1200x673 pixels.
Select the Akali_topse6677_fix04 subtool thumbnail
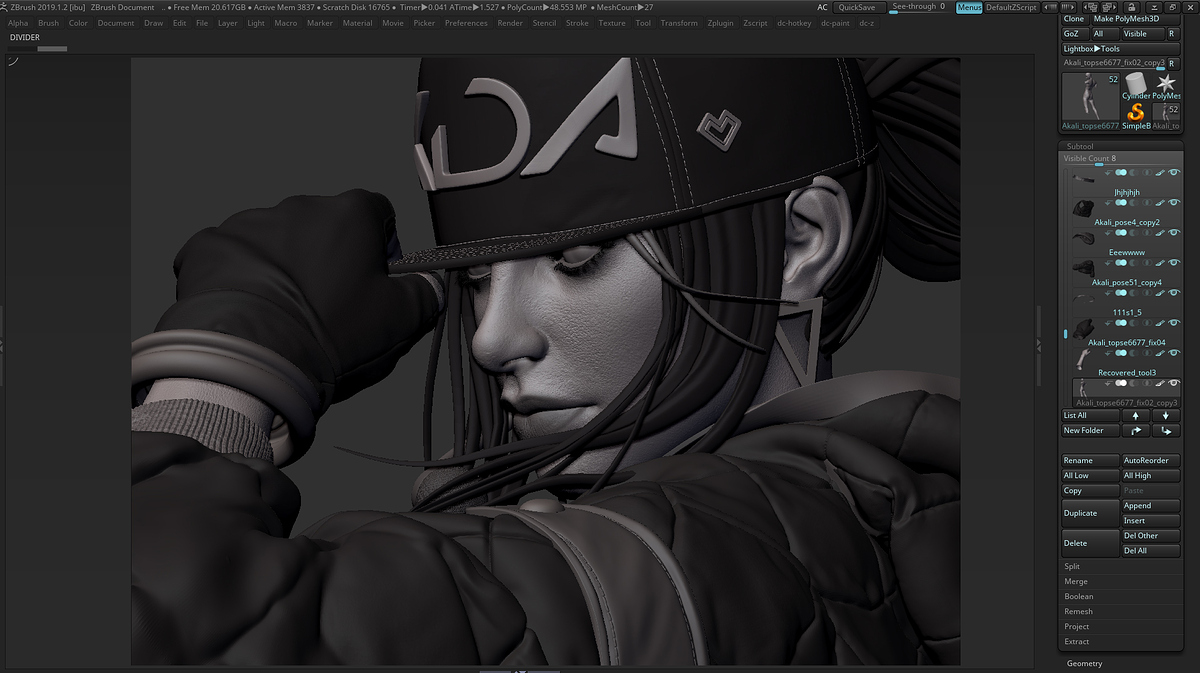[x=1083, y=329]
